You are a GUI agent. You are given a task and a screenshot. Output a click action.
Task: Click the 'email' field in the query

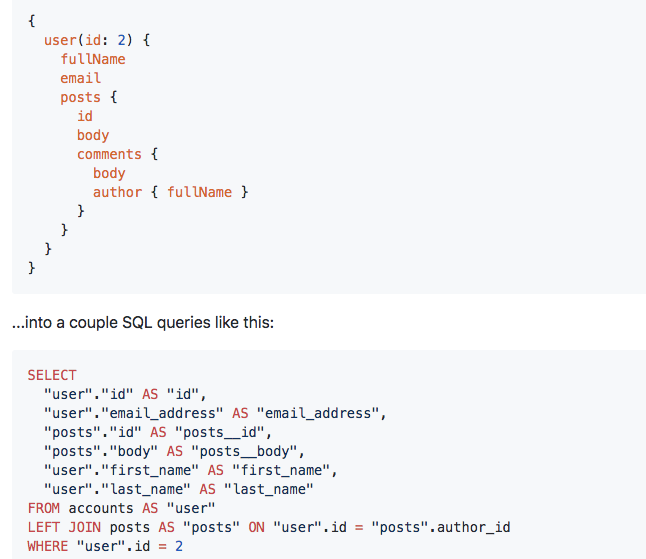pyautogui.click(x=80, y=78)
